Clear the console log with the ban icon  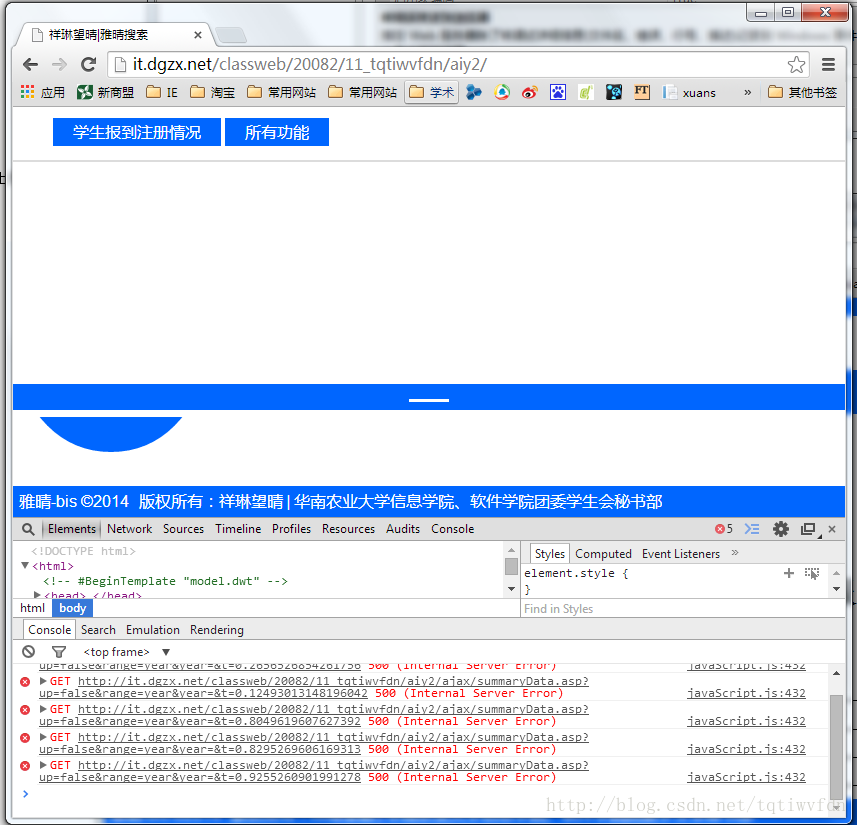click(x=28, y=652)
